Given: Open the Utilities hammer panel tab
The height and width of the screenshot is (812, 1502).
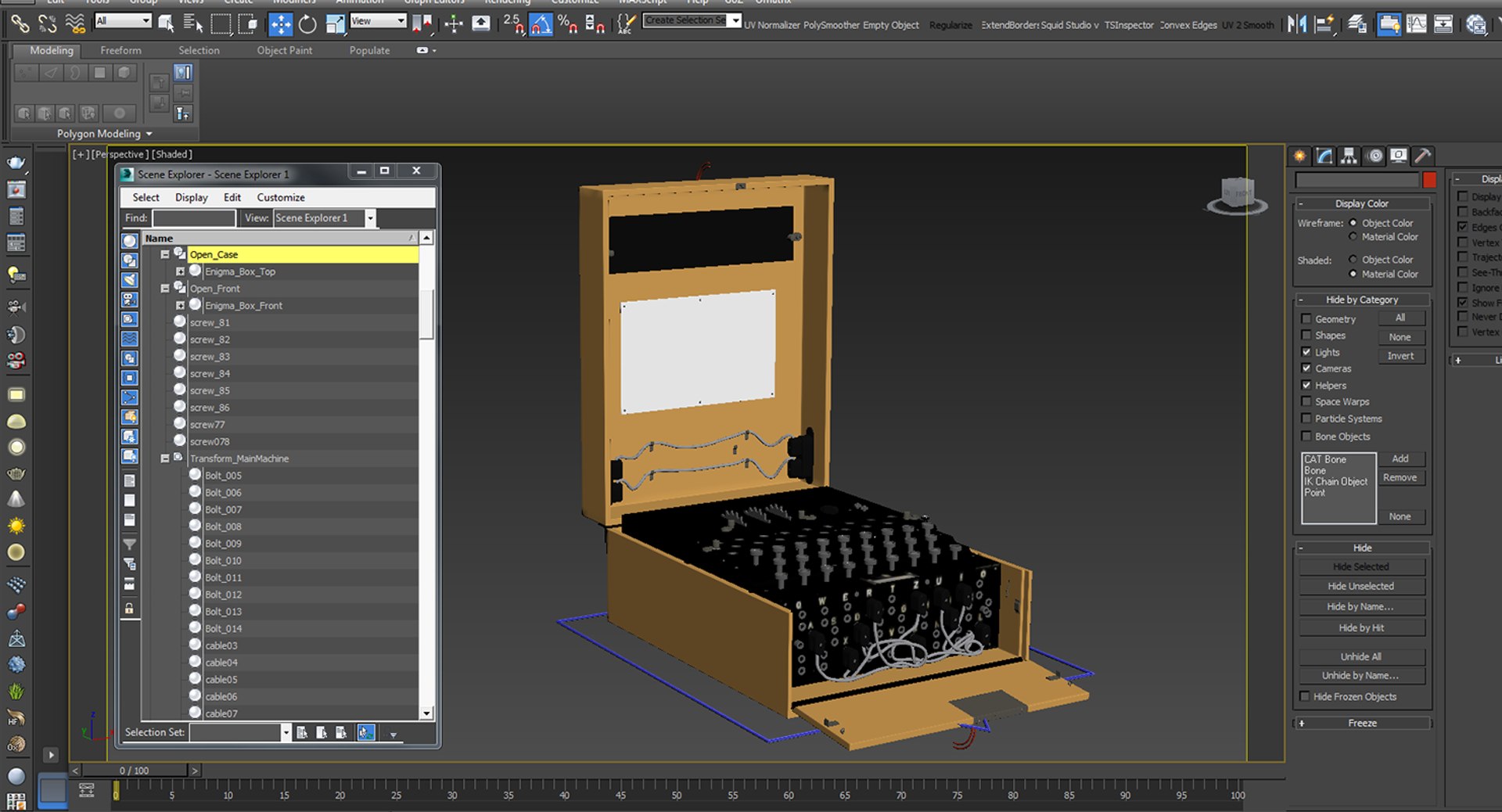Looking at the screenshot, I should coord(1423,156).
